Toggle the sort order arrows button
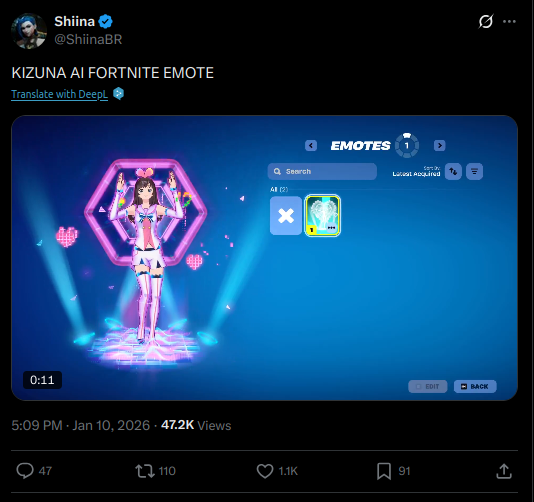534x502 pixels. [x=453, y=171]
